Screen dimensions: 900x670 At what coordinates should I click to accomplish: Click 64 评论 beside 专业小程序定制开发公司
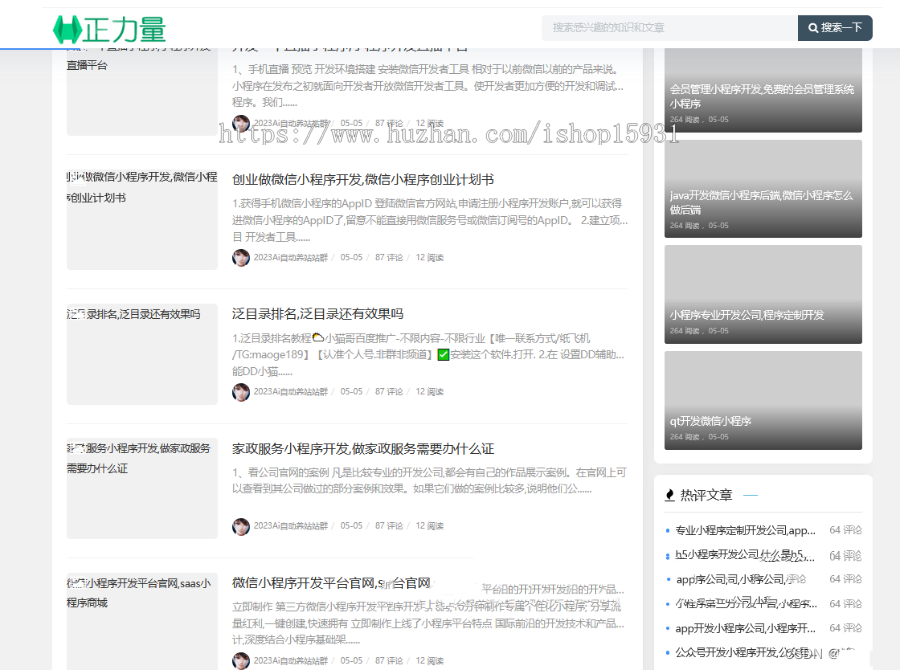point(845,530)
